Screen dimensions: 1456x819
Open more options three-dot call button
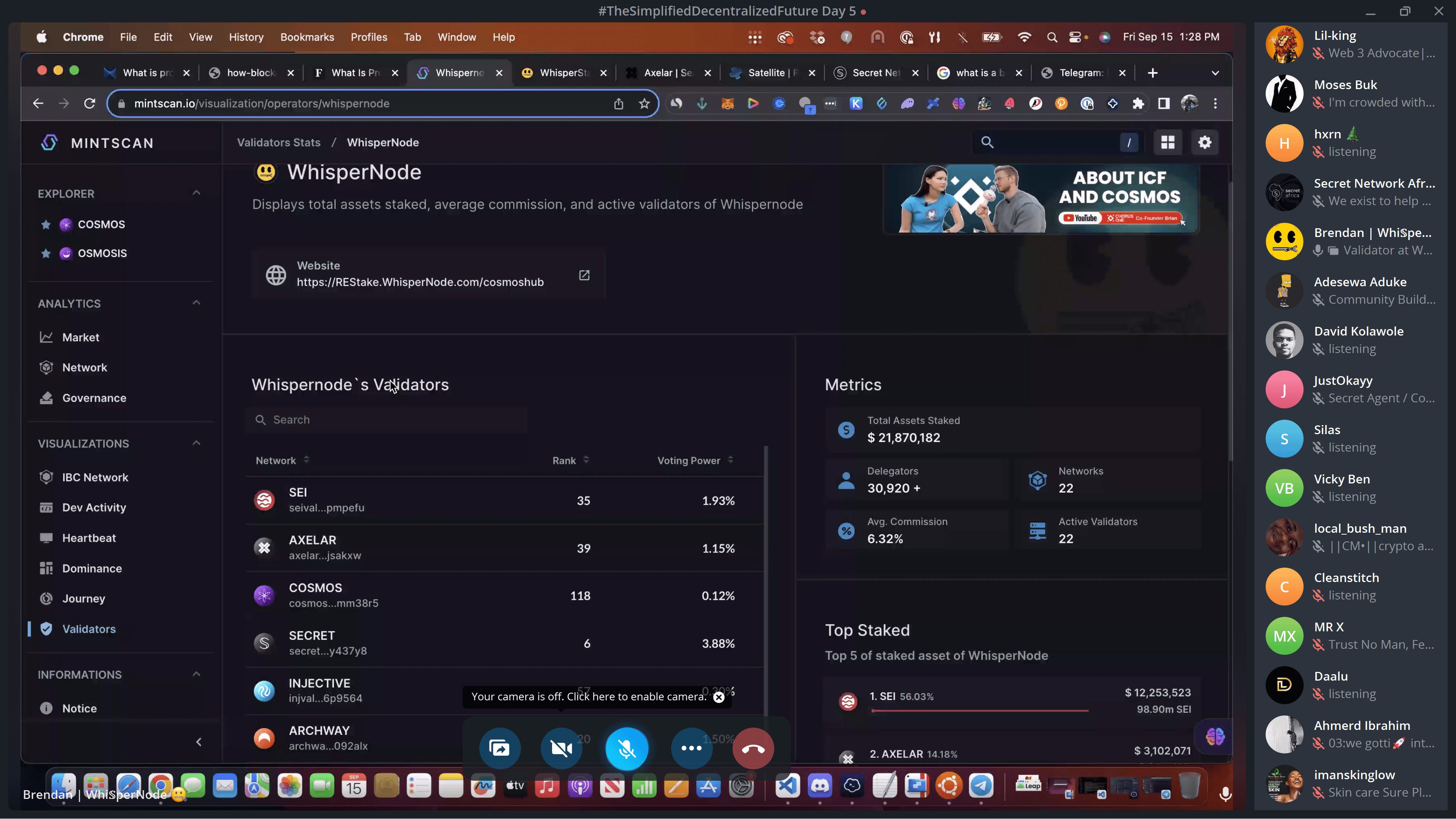[x=691, y=748]
